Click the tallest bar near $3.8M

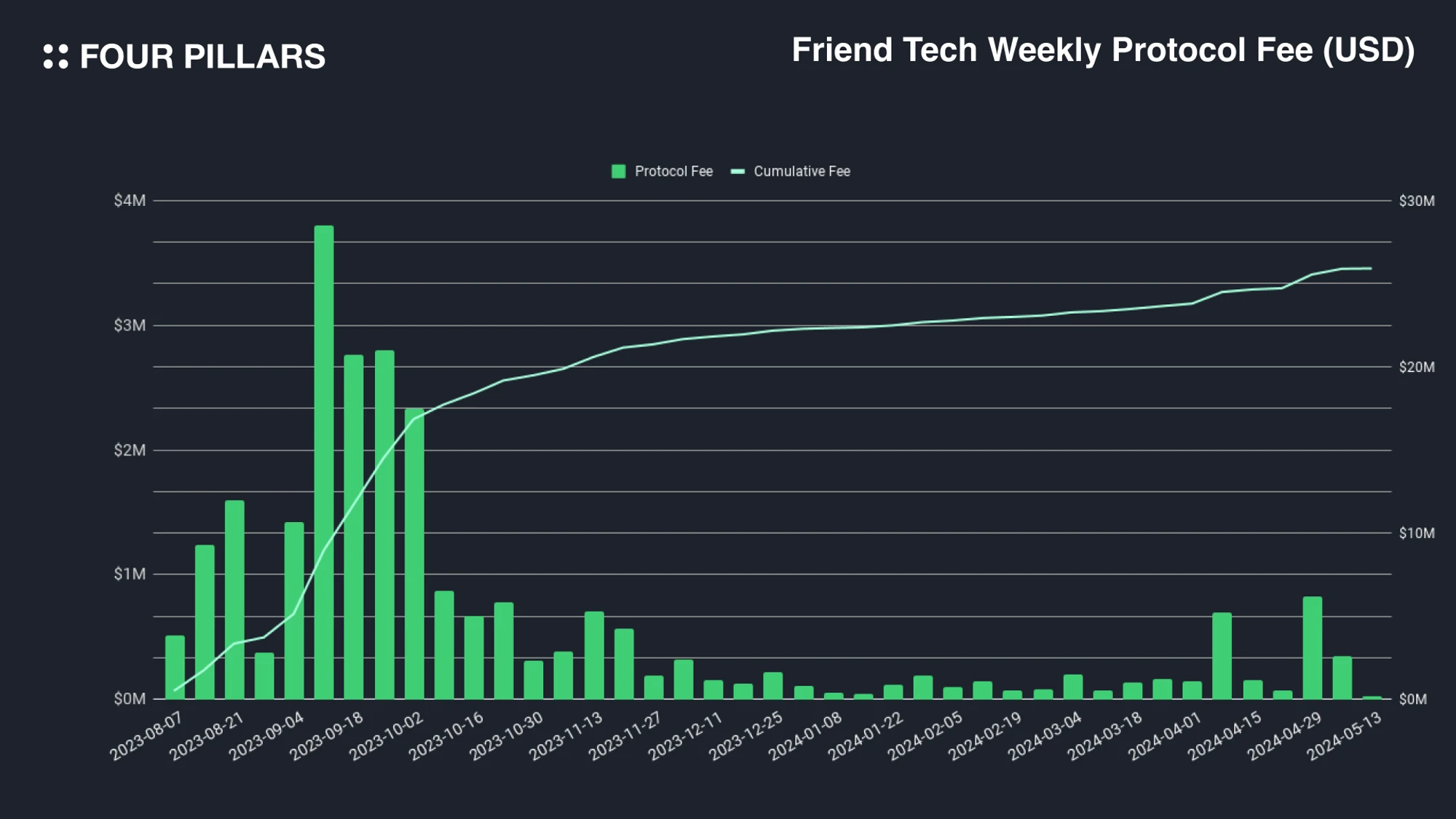click(x=324, y=462)
